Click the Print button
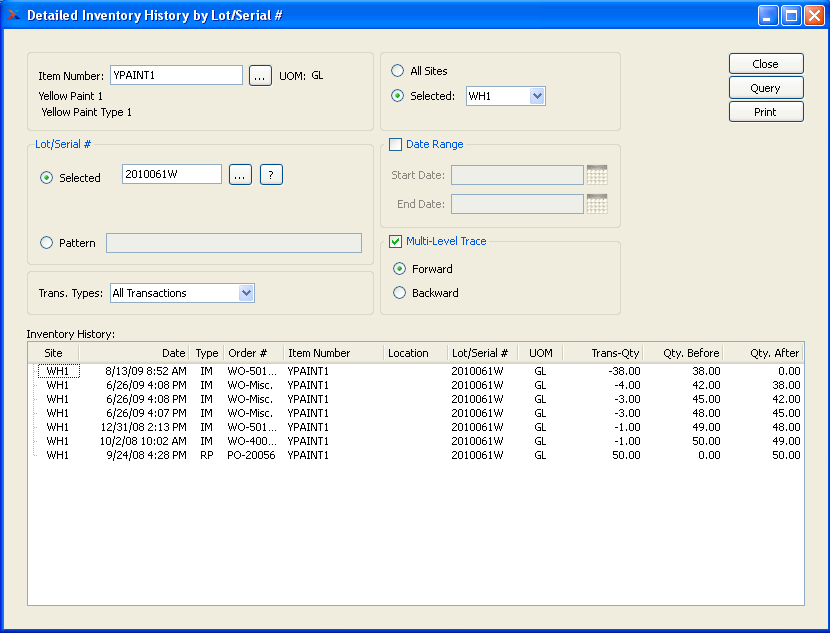Image resolution: width=830 pixels, height=633 pixels. click(766, 112)
